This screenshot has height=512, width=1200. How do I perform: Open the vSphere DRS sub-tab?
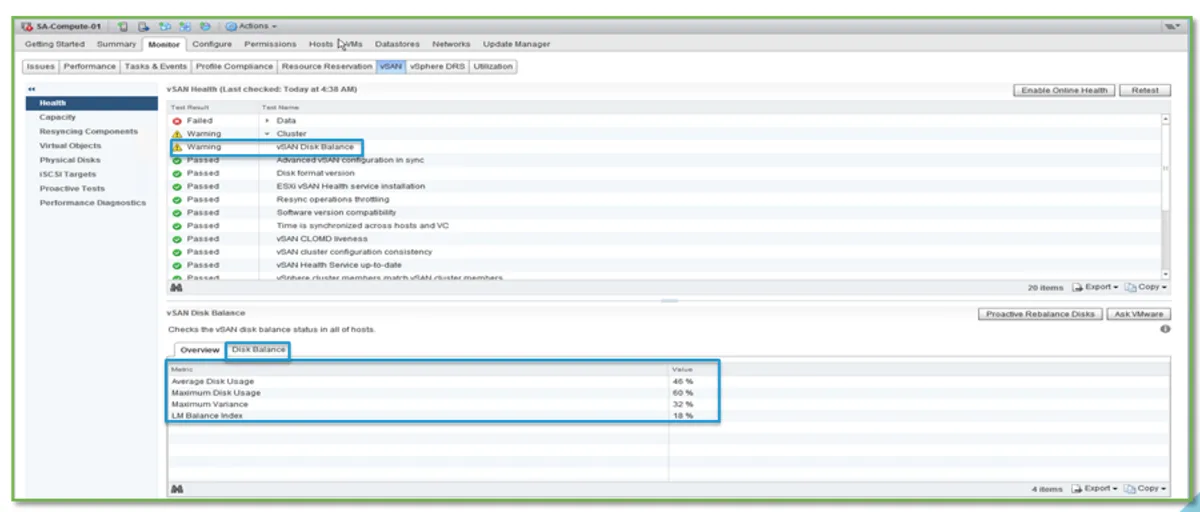pos(436,66)
